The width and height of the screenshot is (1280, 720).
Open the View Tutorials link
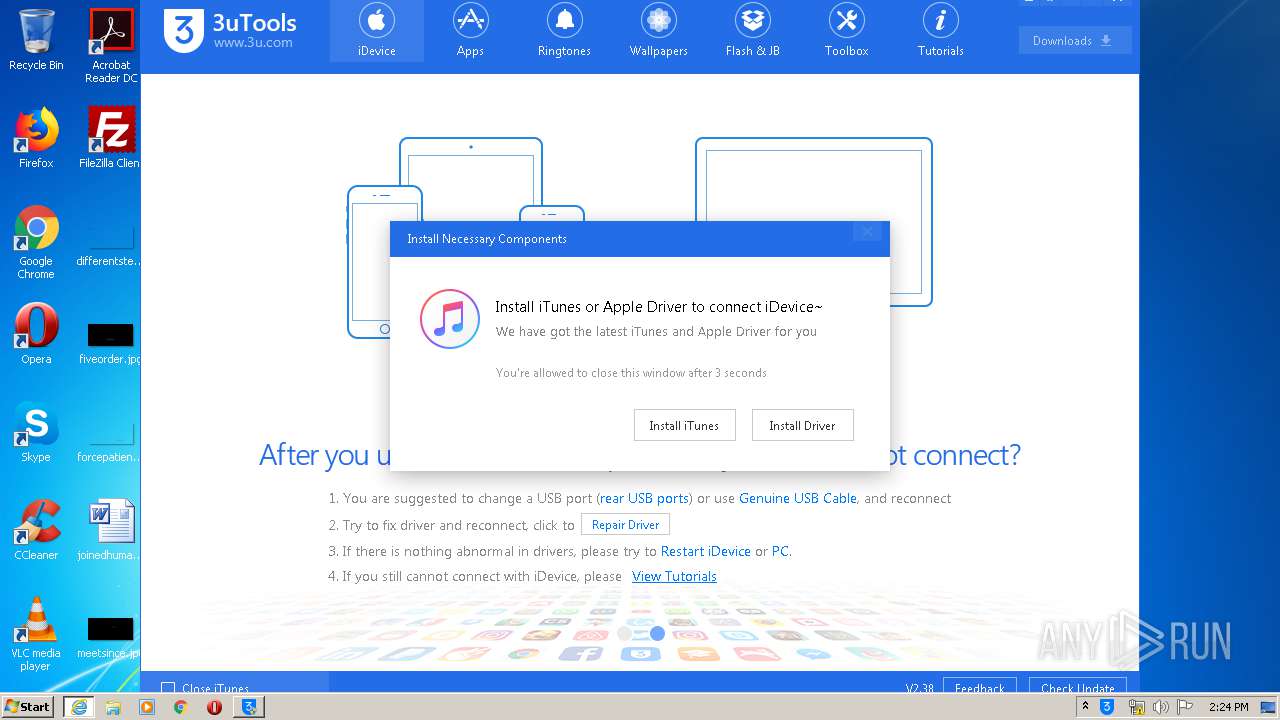pos(674,576)
